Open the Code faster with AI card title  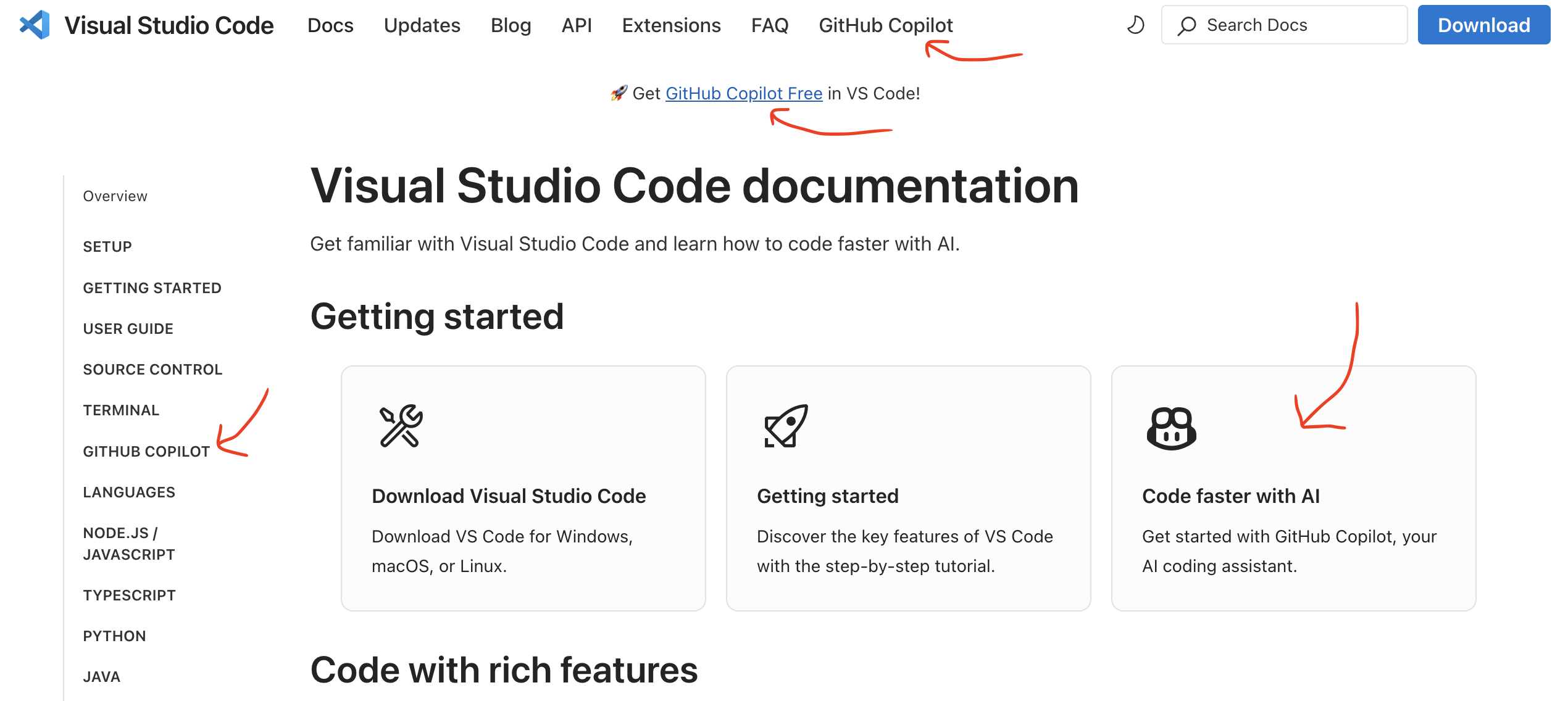[1231, 496]
